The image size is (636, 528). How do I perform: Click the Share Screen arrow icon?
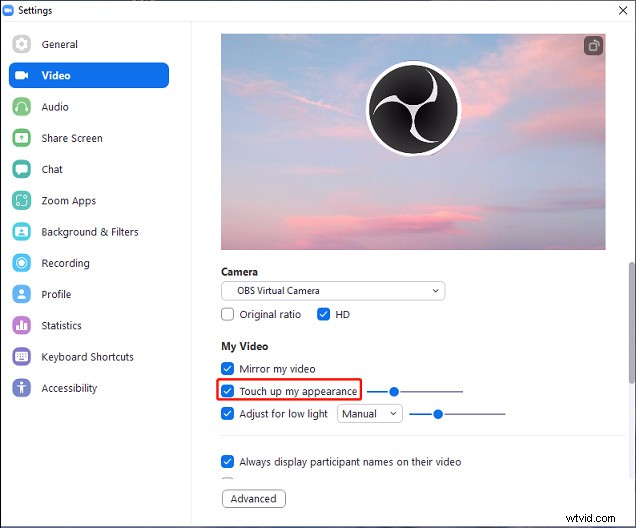click(x=21, y=138)
